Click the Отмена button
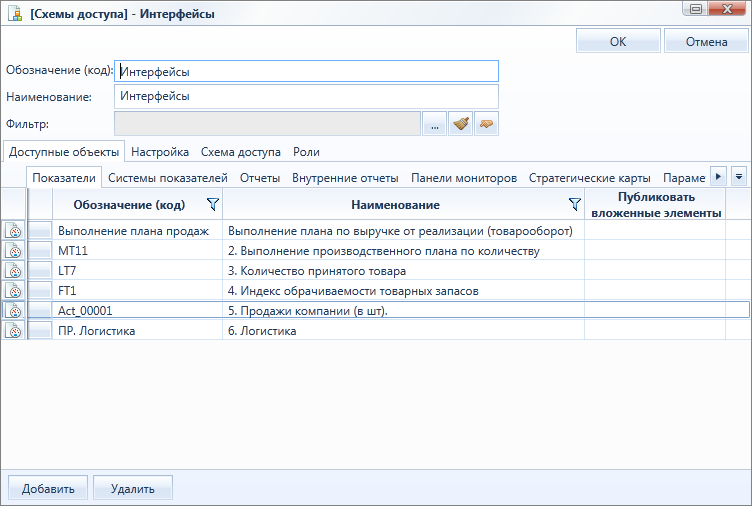The width and height of the screenshot is (752, 506). (706, 41)
